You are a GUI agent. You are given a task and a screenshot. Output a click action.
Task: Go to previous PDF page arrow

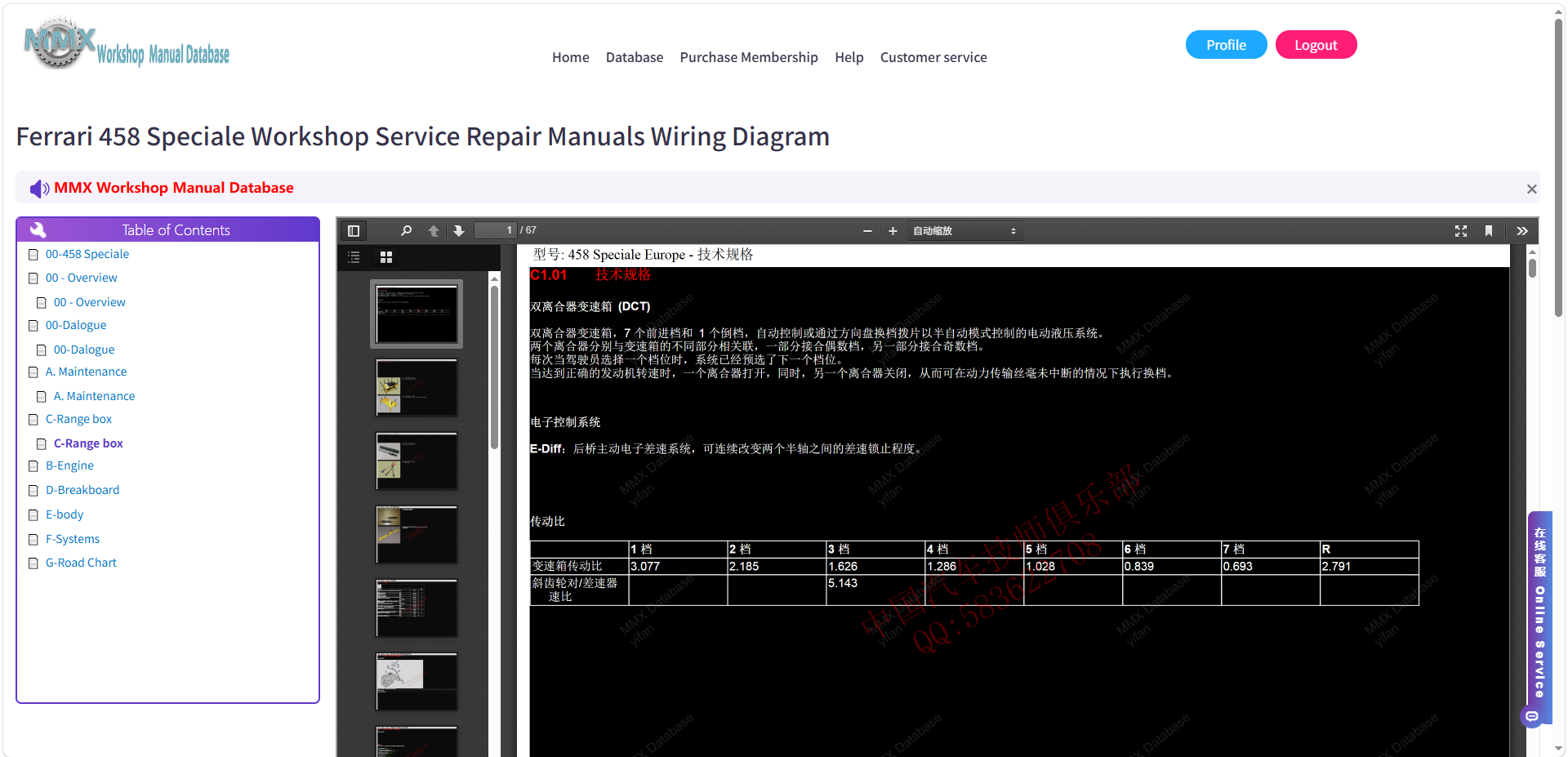[x=434, y=231]
